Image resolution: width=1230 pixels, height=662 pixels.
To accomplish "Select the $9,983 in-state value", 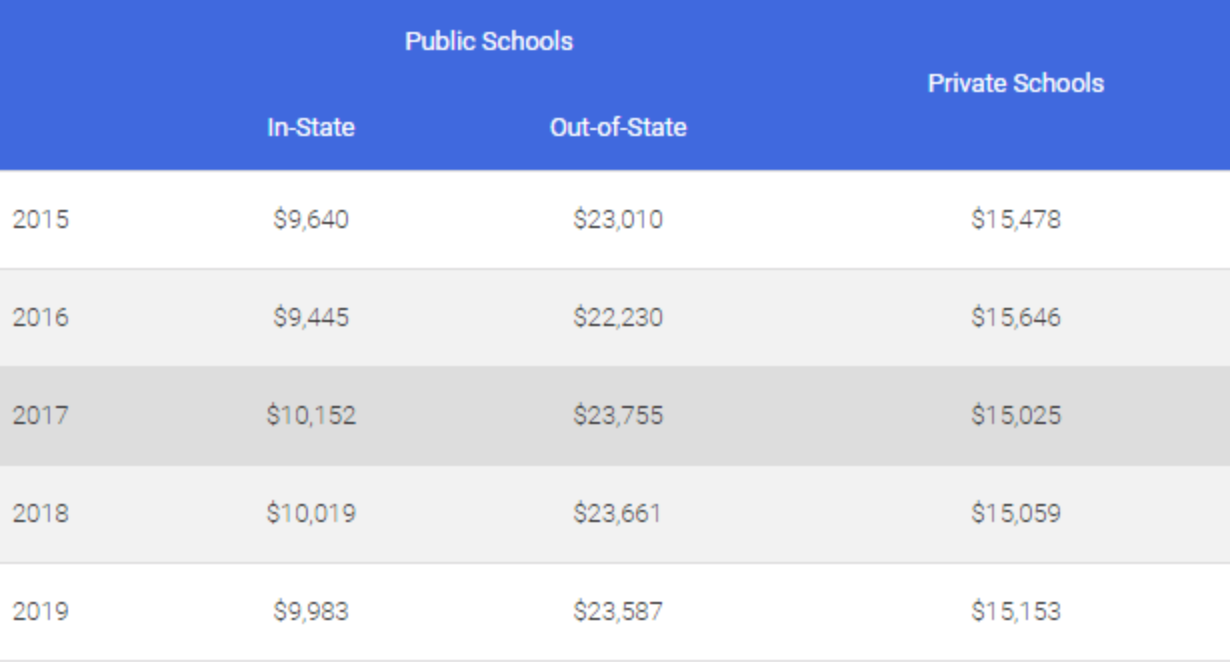I will tap(311, 611).
